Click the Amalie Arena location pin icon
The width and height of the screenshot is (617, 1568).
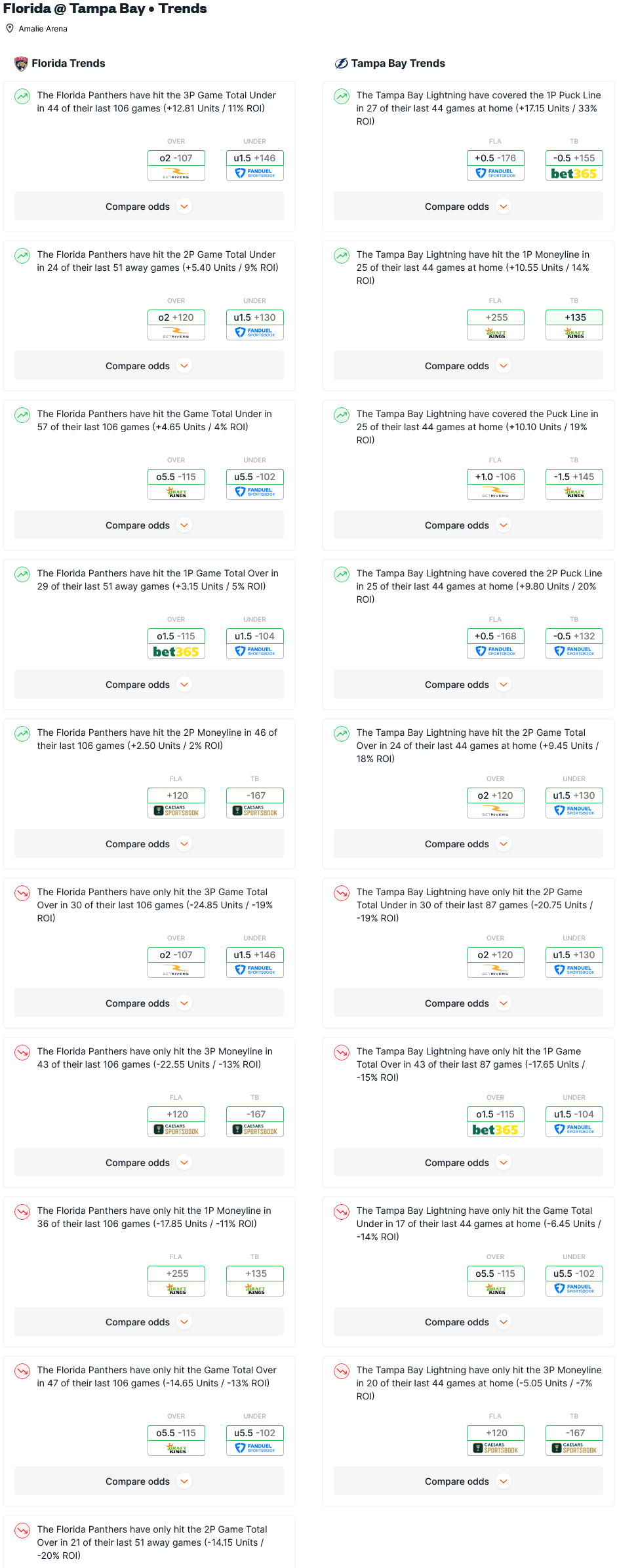pos(10,29)
